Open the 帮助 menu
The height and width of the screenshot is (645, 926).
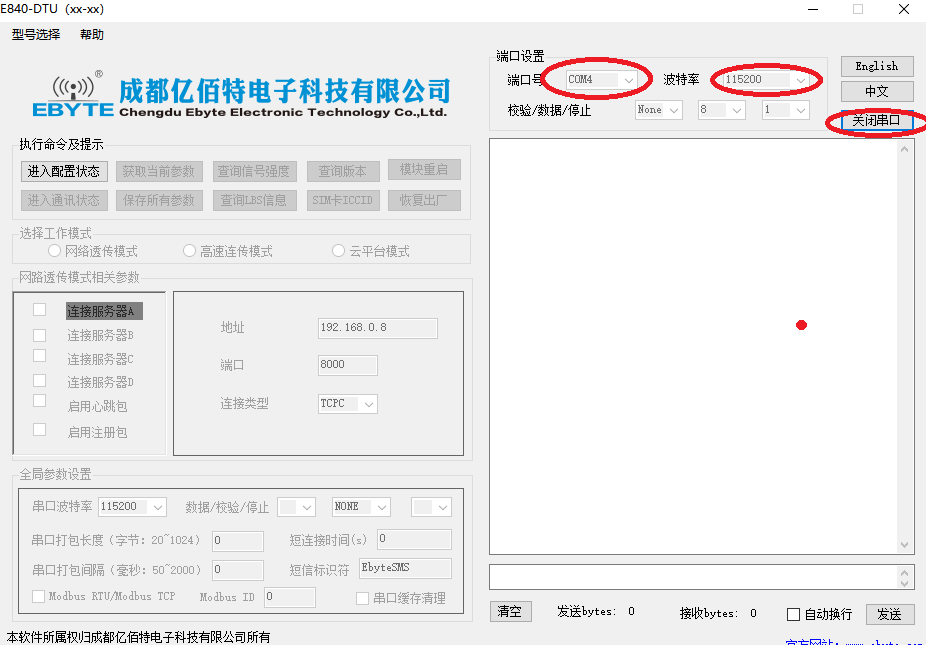pyautogui.click(x=90, y=33)
